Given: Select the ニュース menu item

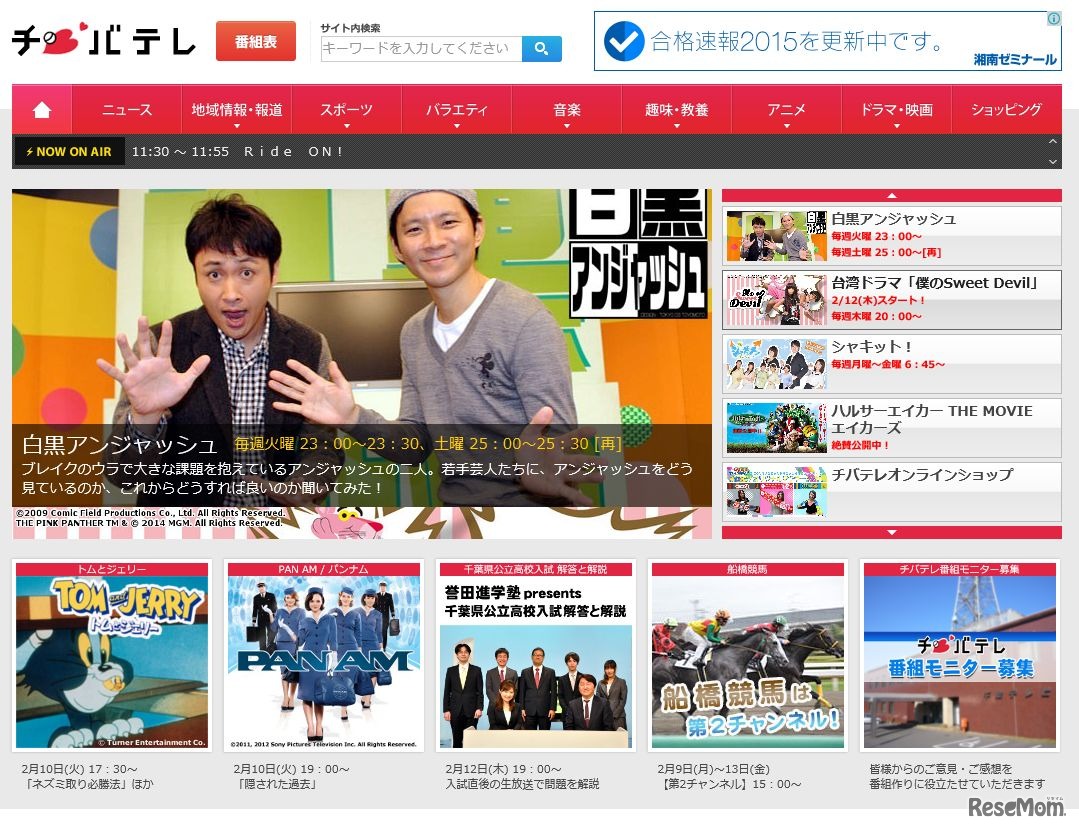Looking at the screenshot, I should click(x=125, y=109).
